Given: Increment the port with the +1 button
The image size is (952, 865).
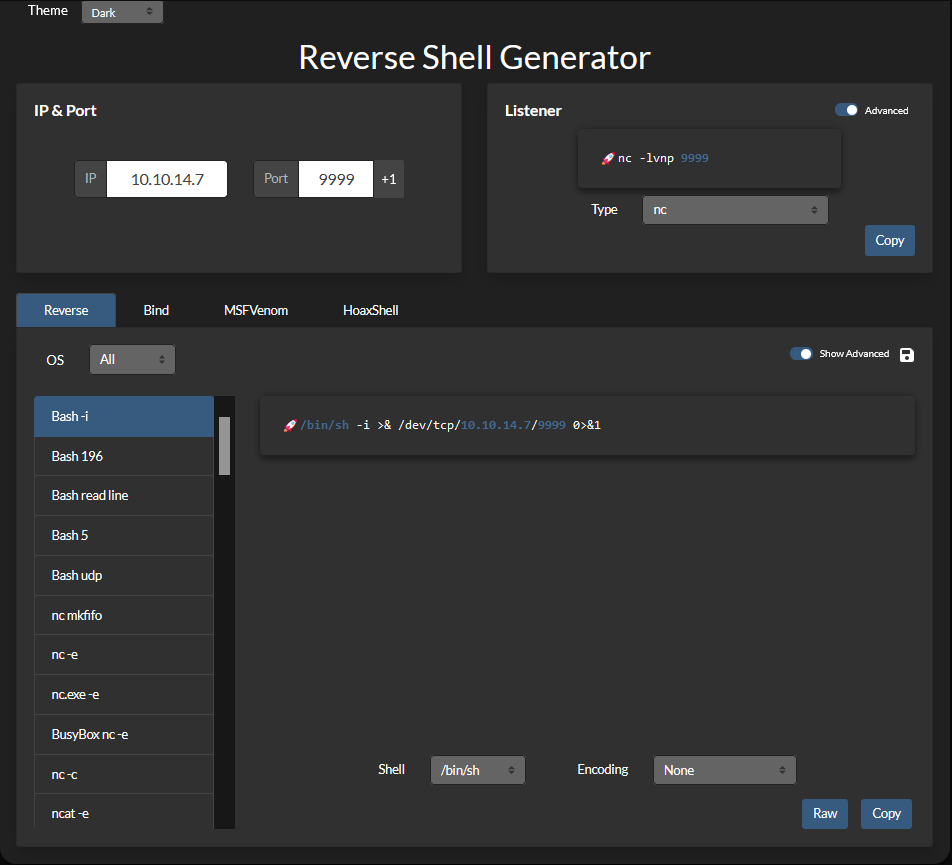Looking at the screenshot, I should (x=389, y=179).
